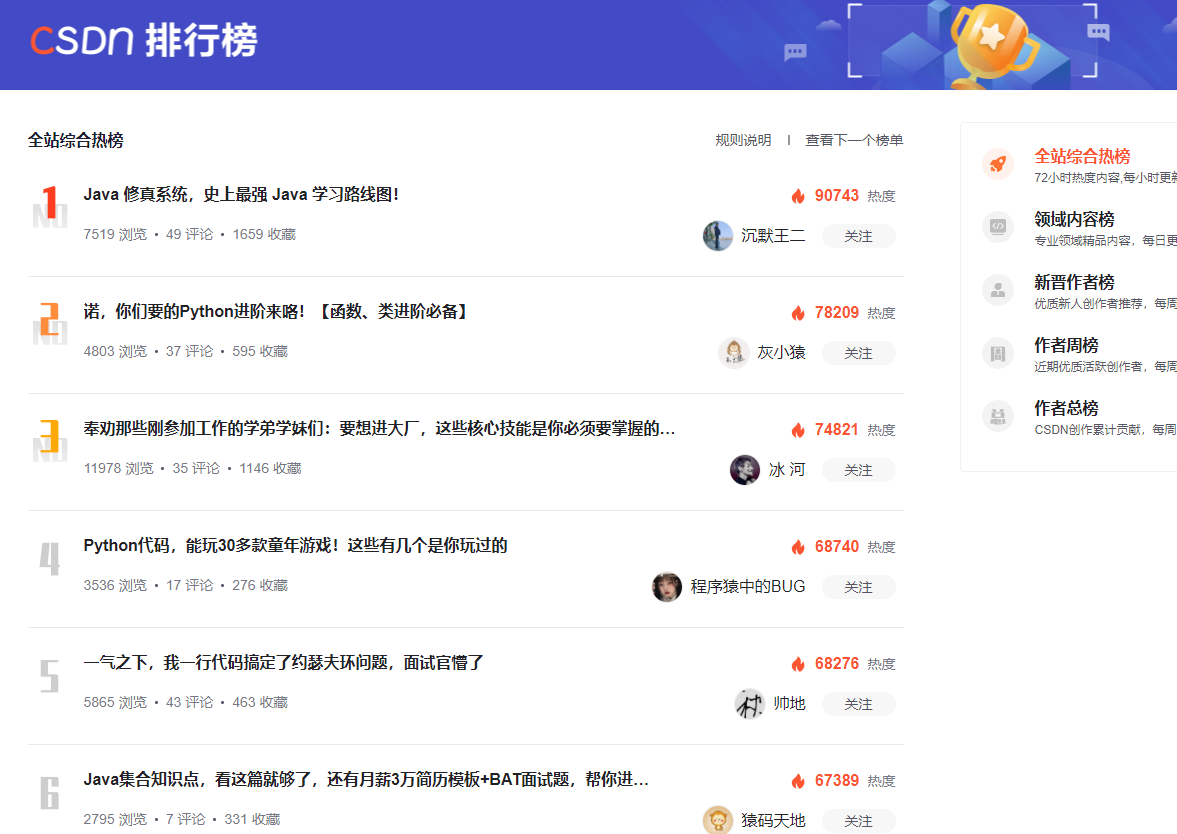The height and width of the screenshot is (834, 1177).
Task: Open avatar of author 沉默王二
Action: click(x=718, y=236)
